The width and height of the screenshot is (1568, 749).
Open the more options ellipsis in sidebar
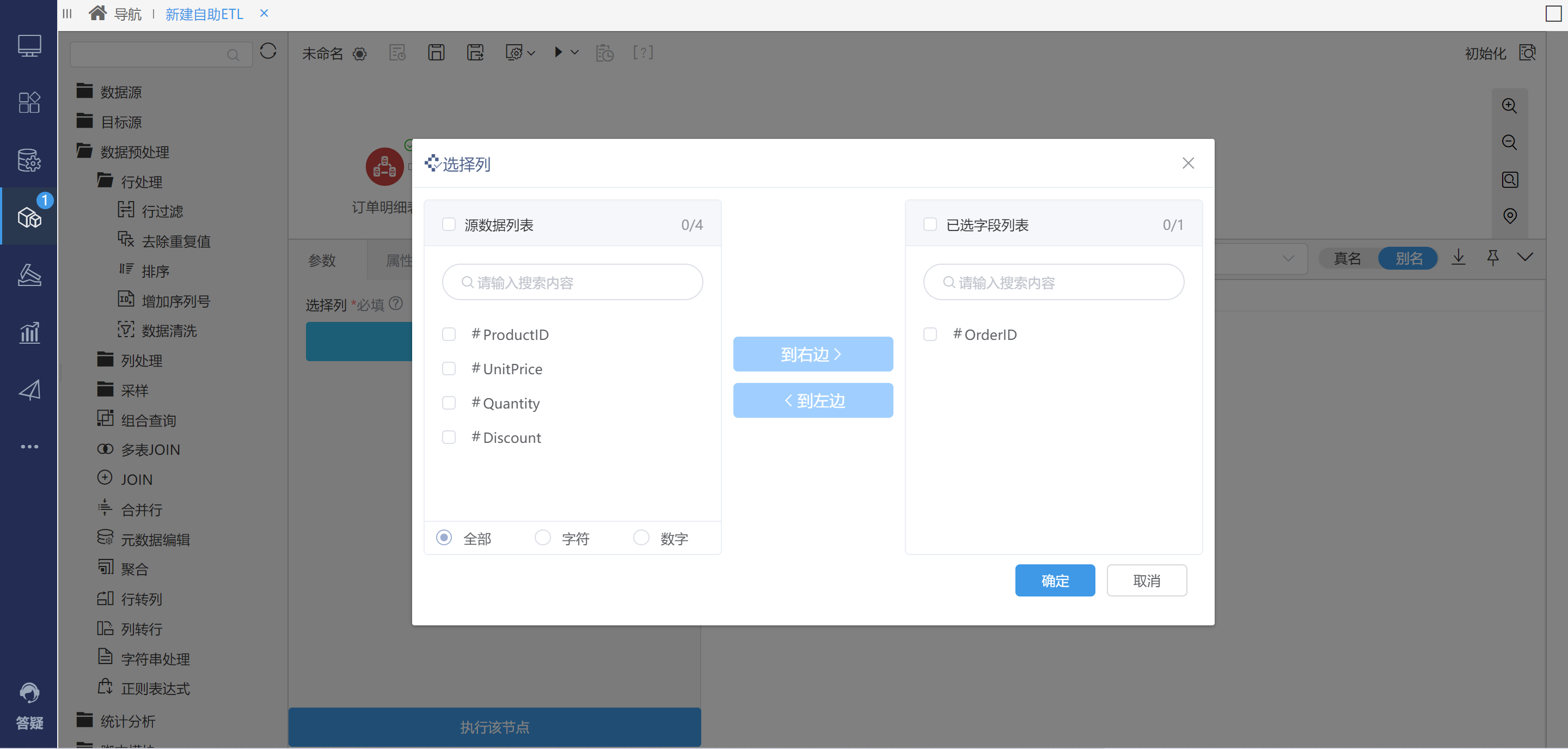tap(29, 446)
